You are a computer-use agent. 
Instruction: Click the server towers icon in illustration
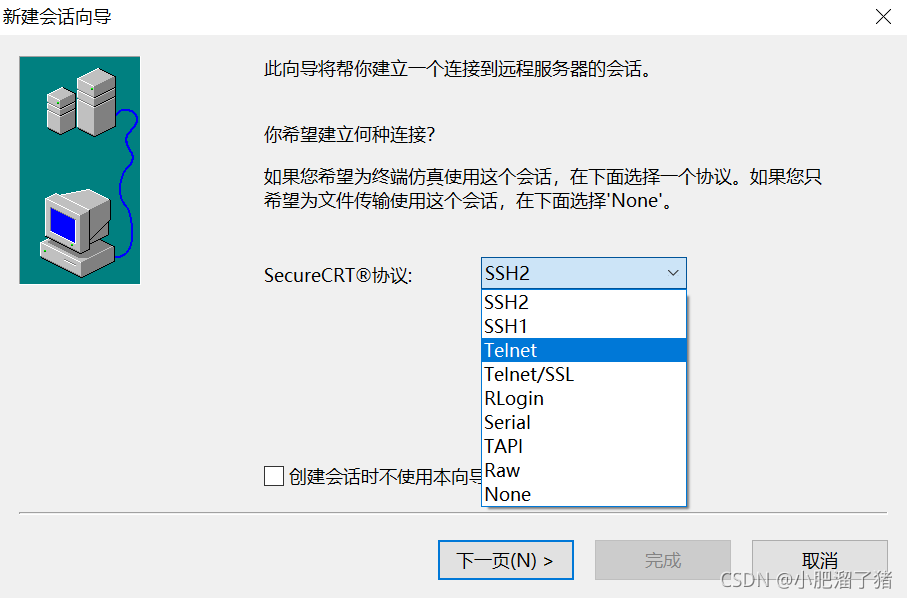click(x=82, y=102)
